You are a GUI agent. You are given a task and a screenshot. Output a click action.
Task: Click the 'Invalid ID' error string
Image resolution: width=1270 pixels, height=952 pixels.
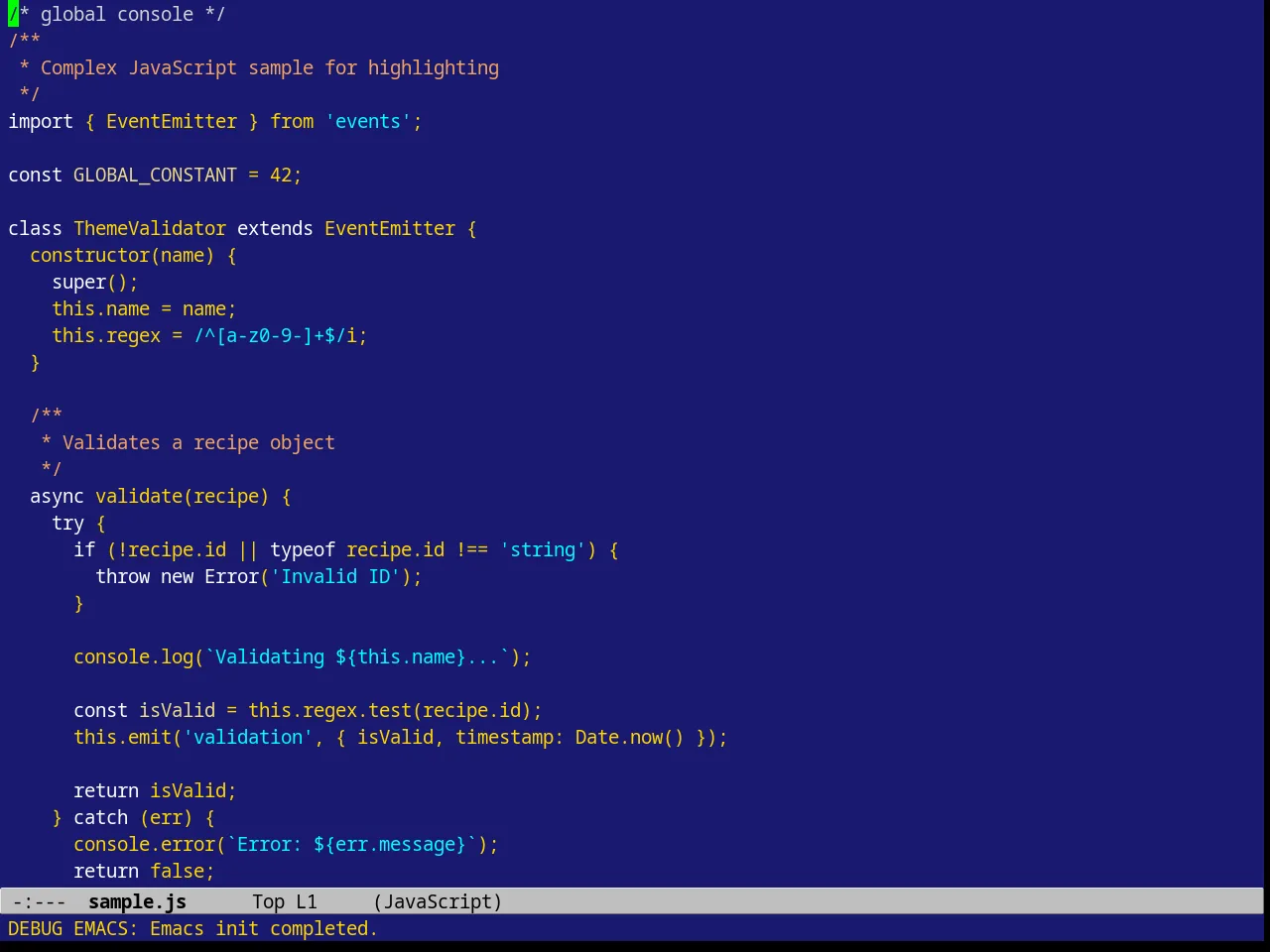pyautogui.click(x=335, y=576)
